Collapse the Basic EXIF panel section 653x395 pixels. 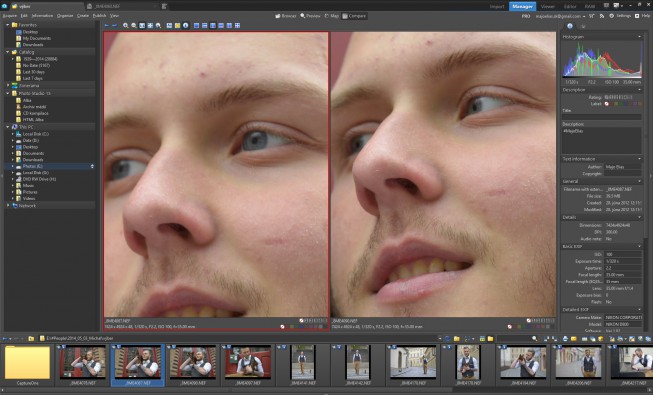(x=639, y=246)
